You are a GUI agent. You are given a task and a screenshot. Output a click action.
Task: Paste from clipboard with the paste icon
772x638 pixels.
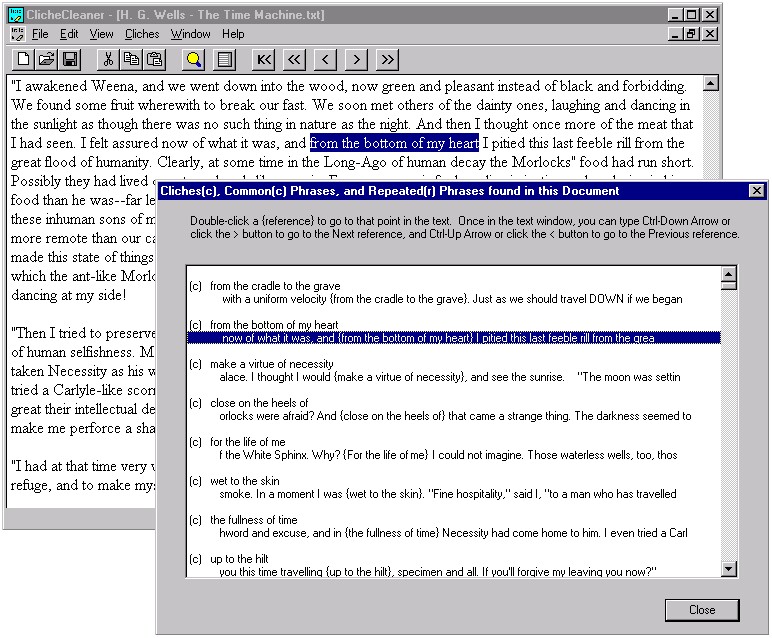[154, 60]
